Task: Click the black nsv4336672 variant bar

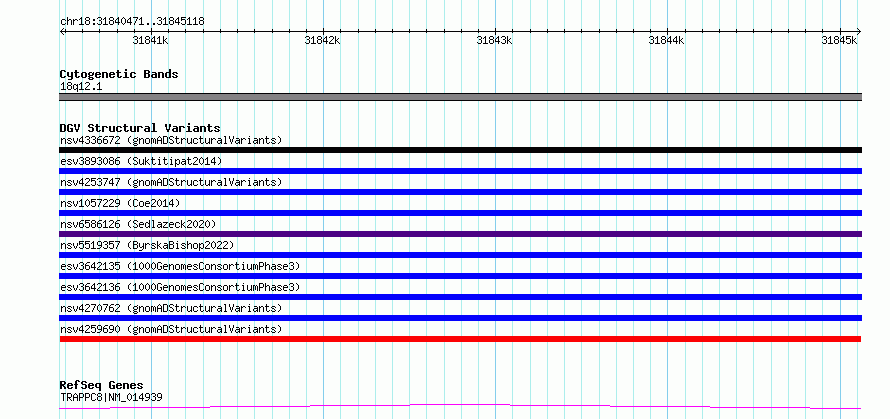Action: click(x=460, y=150)
